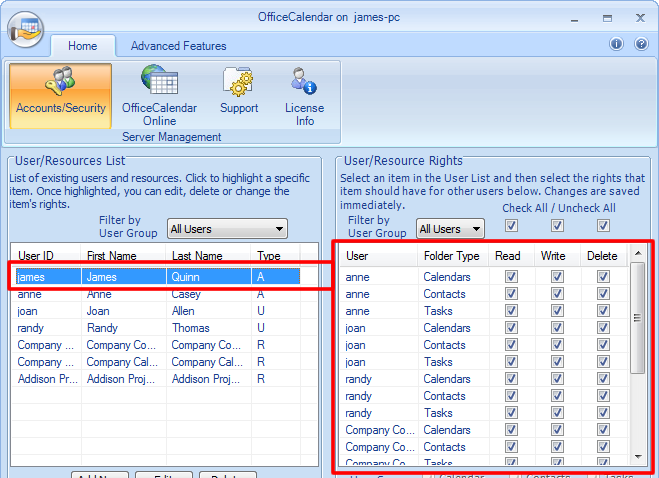Switch to the Advanced Features tab
This screenshot has width=659, height=478.
[178, 46]
